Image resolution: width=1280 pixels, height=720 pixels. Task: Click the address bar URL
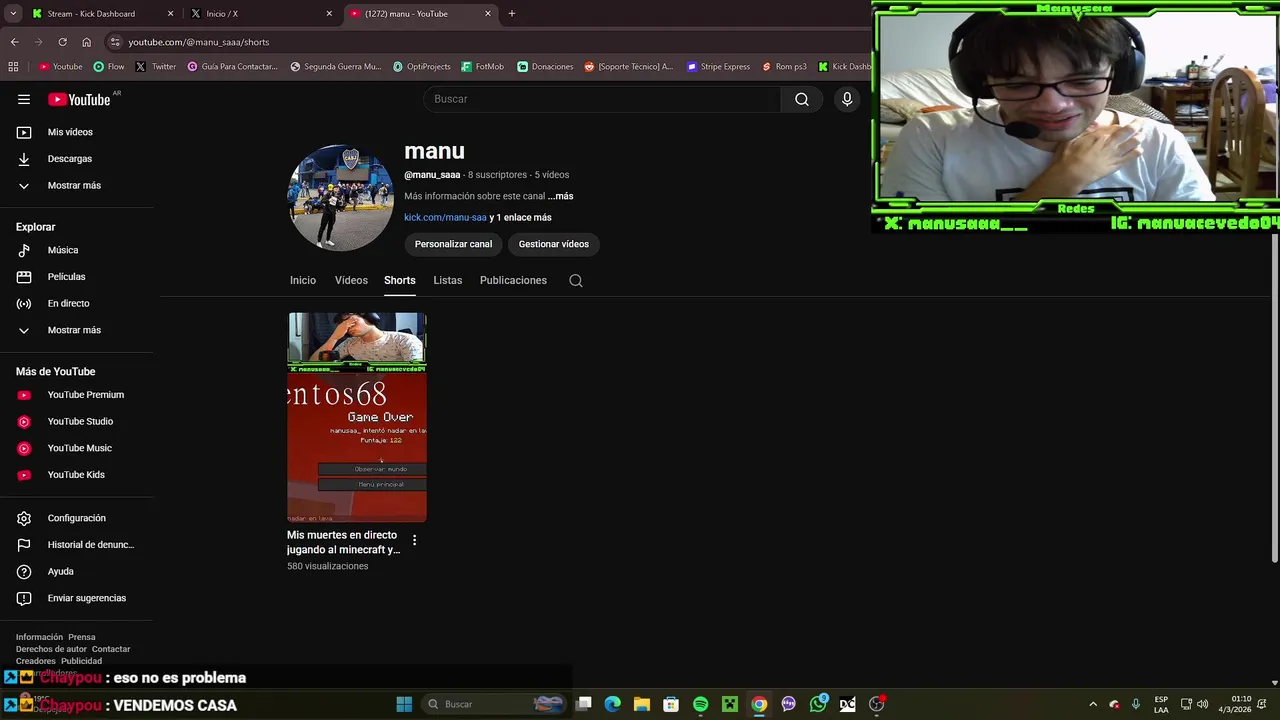[198, 42]
